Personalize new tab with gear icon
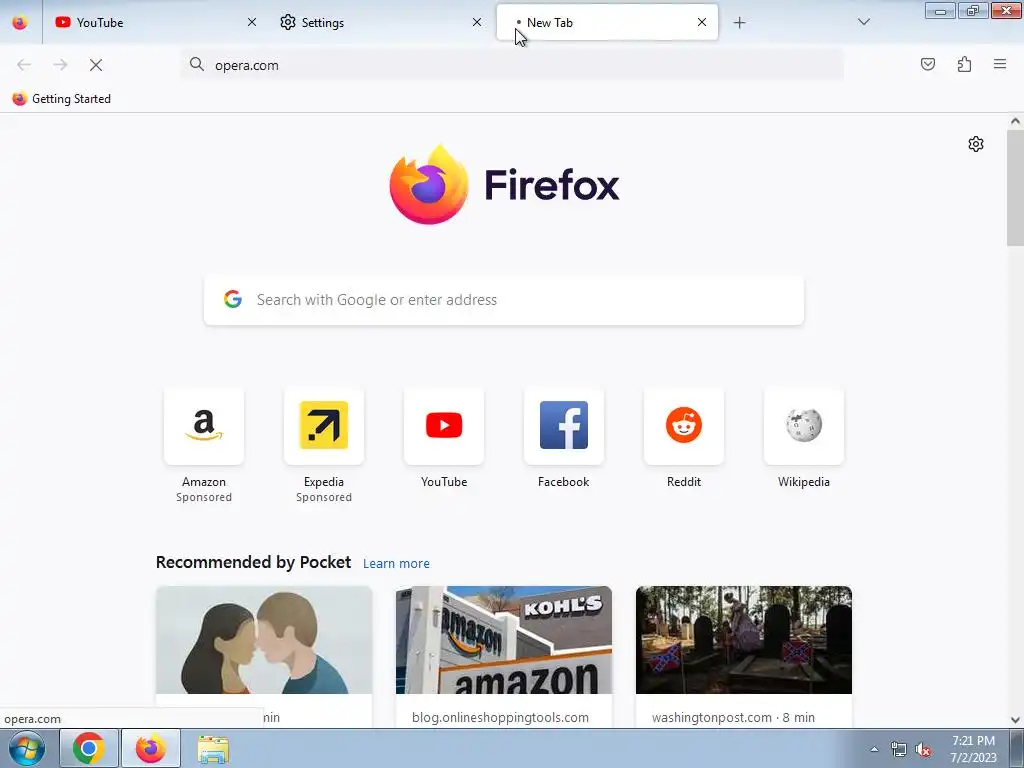The width and height of the screenshot is (1024, 768). (976, 144)
